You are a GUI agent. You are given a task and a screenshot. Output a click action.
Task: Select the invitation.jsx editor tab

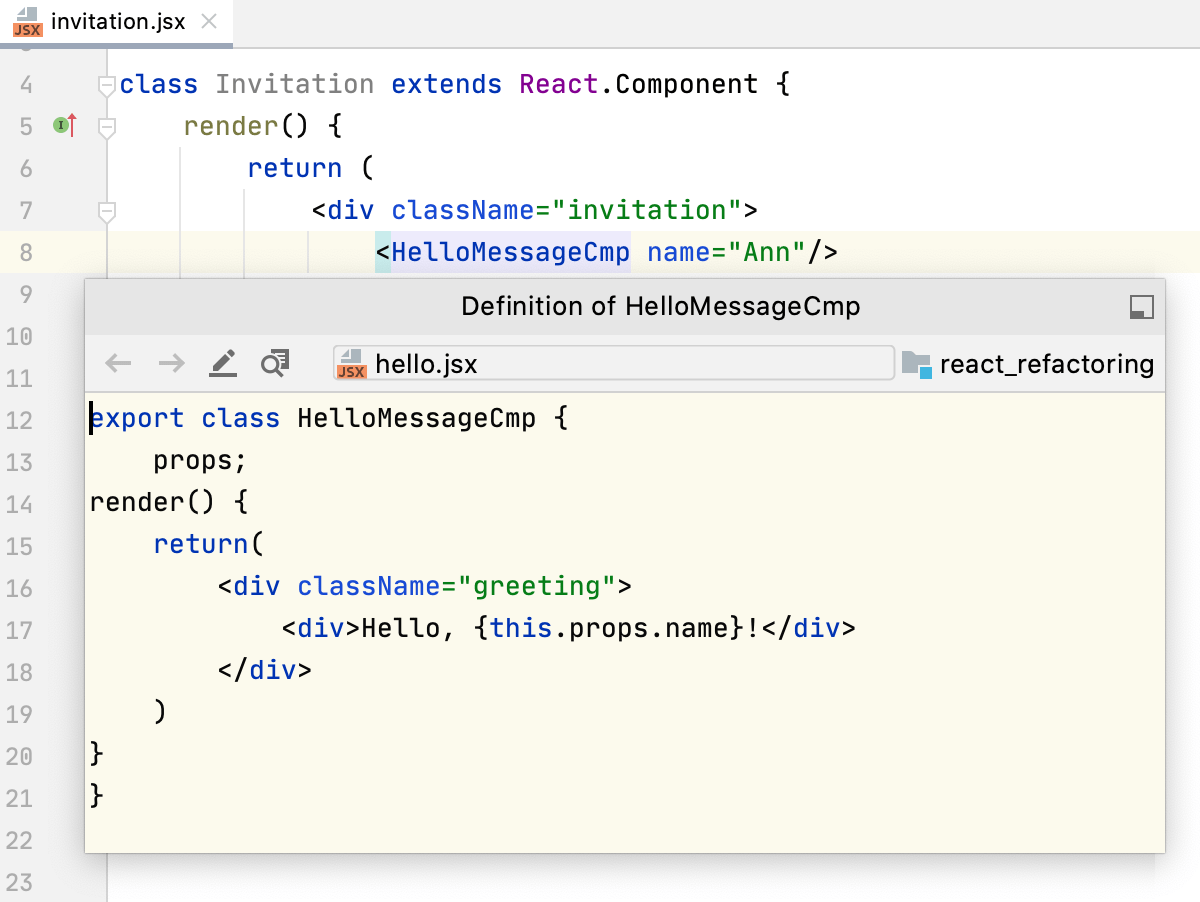pos(115,20)
